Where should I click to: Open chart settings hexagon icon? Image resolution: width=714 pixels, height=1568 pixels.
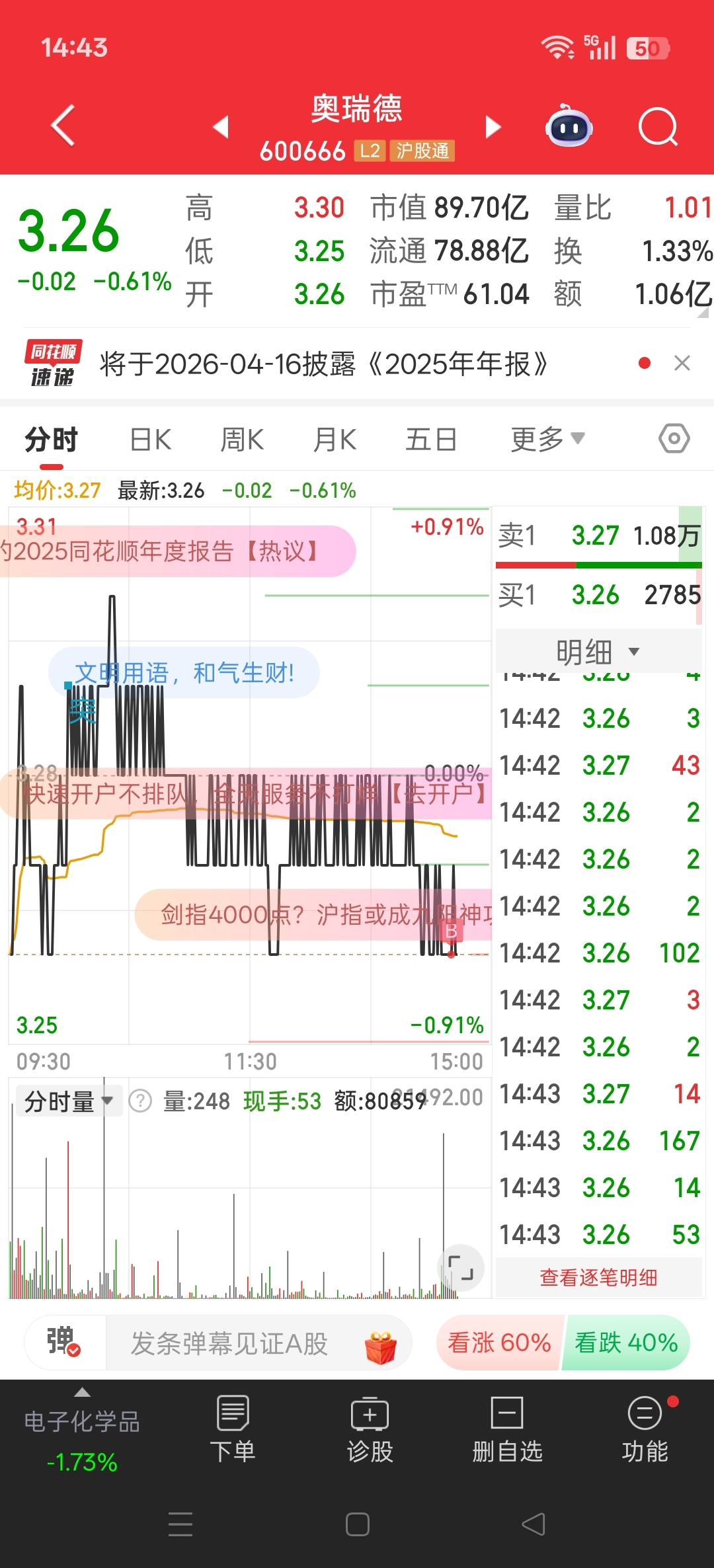click(x=674, y=438)
